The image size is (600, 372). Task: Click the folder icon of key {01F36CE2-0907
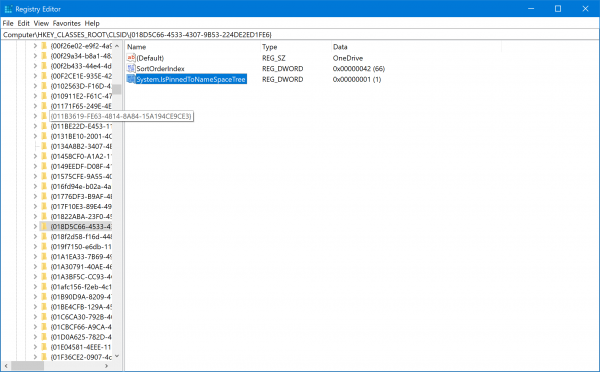[44, 357]
